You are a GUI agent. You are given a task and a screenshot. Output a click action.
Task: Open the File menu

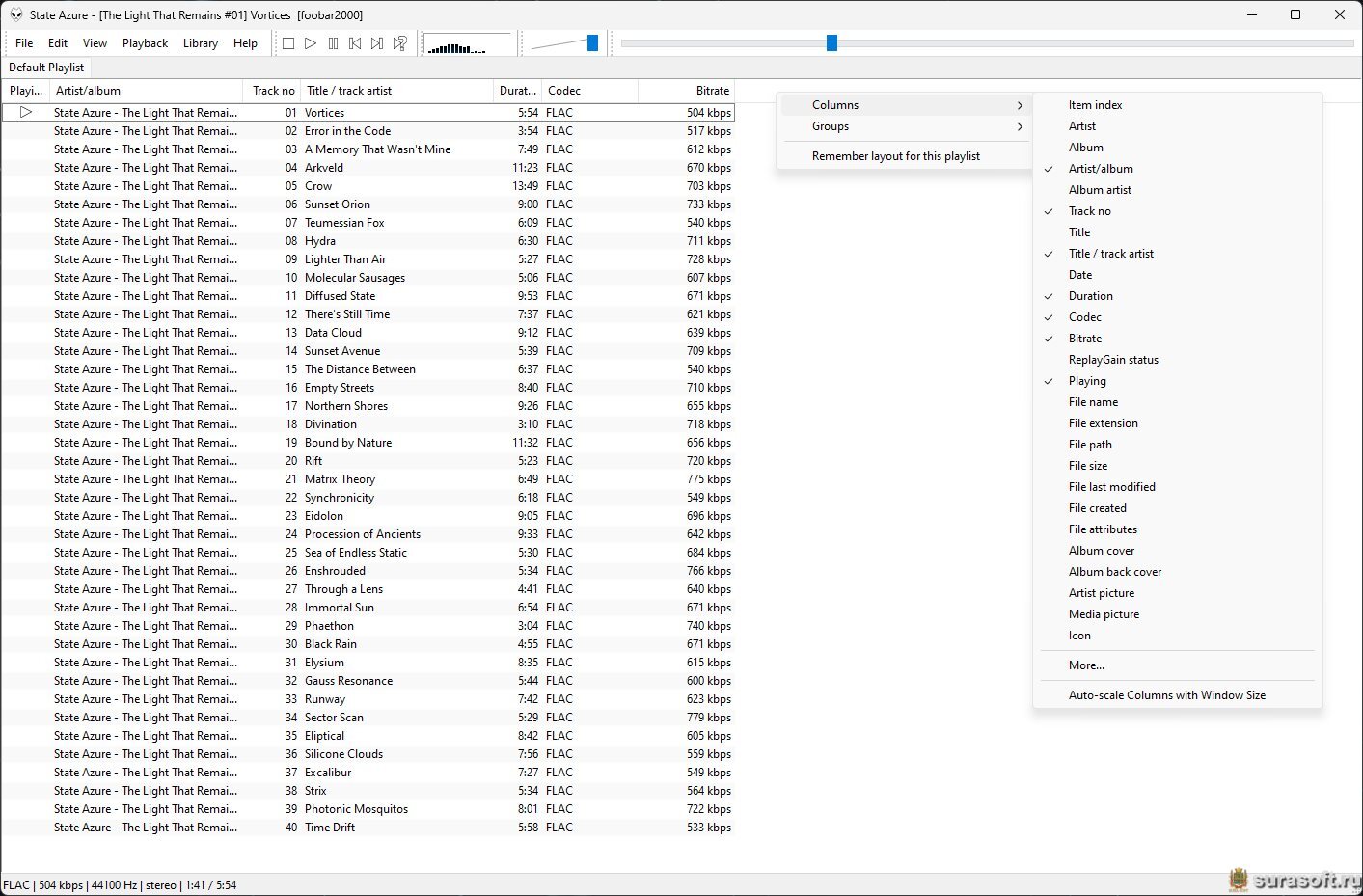pos(24,43)
